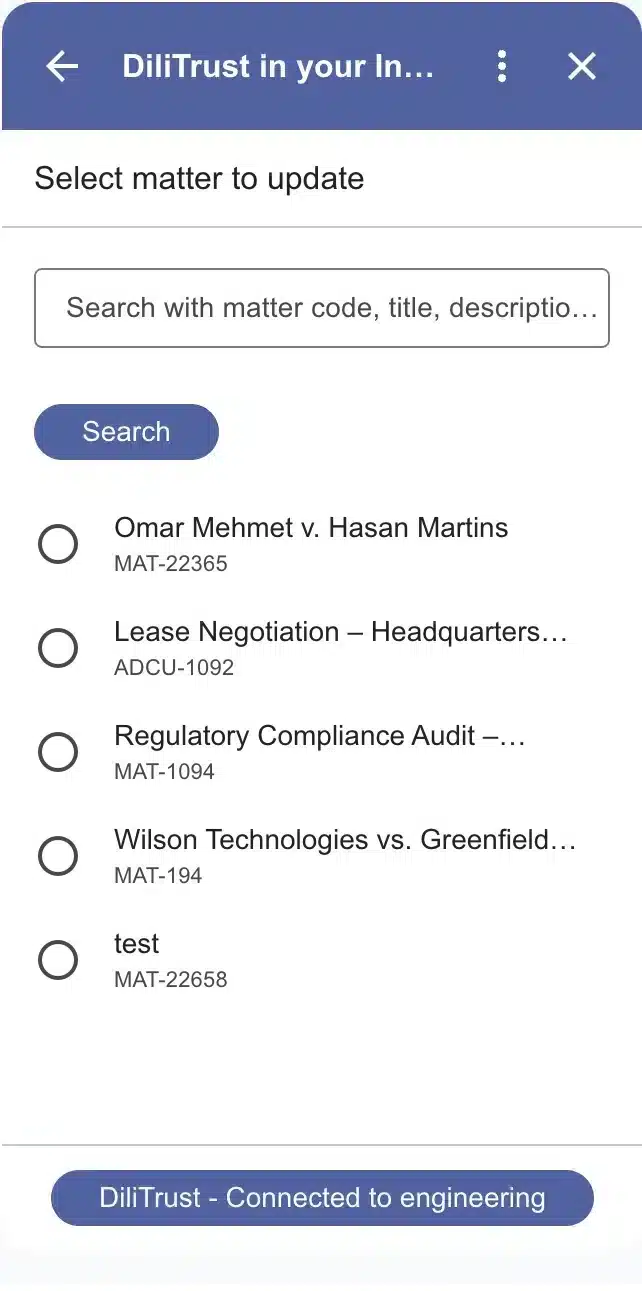Select the Omar Mehmet v. Hasan Martins radio button
The image size is (642, 1291).
pyautogui.click(x=58, y=544)
